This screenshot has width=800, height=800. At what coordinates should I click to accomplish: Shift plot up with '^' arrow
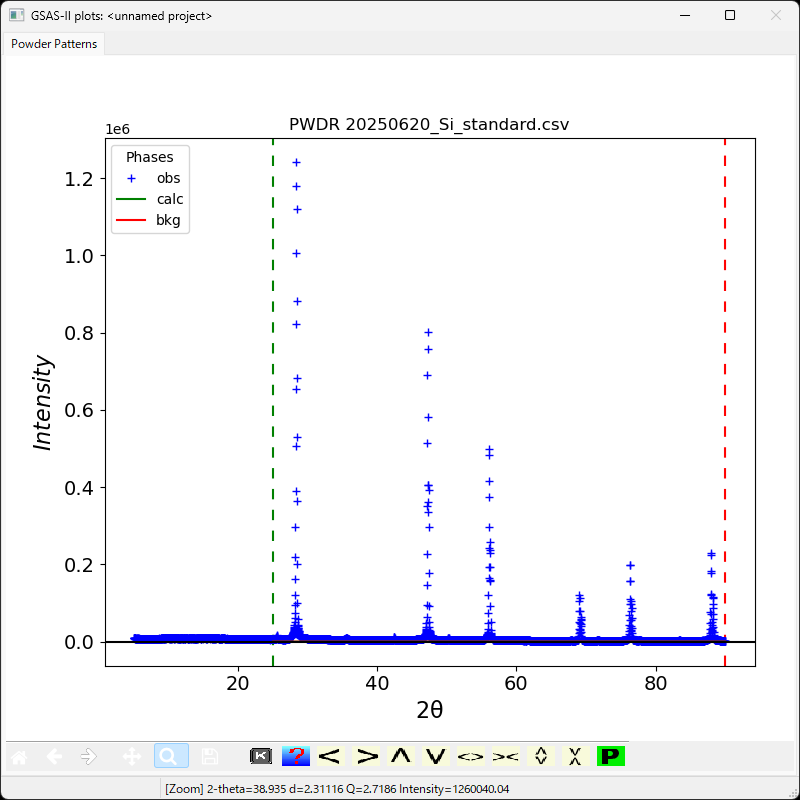401,756
